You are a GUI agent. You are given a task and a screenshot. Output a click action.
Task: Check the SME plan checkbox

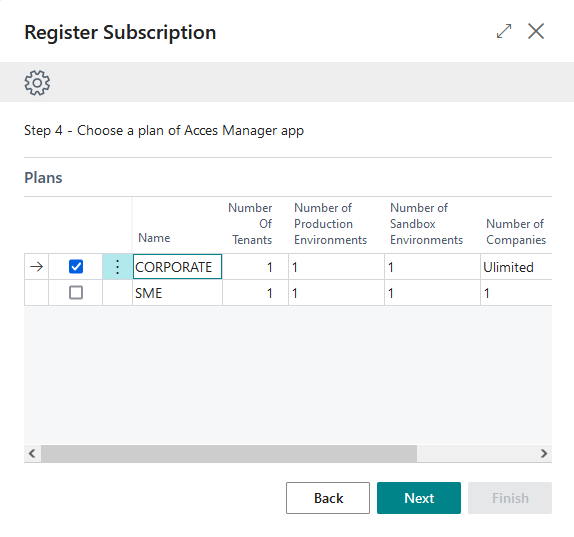coord(76,292)
